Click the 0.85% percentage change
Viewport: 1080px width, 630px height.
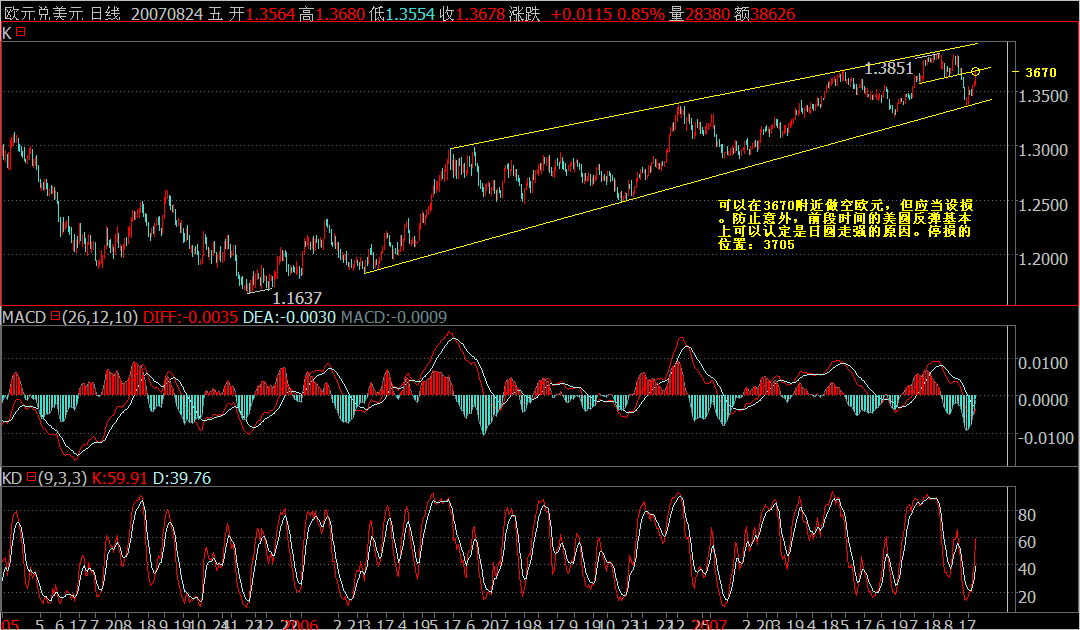[x=641, y=14]
